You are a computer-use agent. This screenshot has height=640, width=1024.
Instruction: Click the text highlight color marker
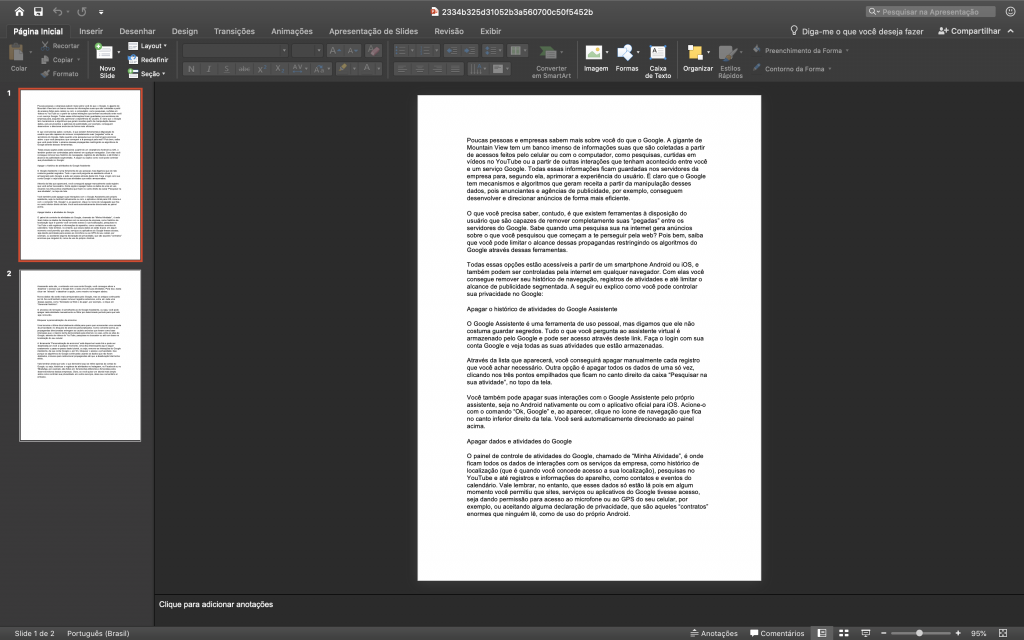point(342,69)
